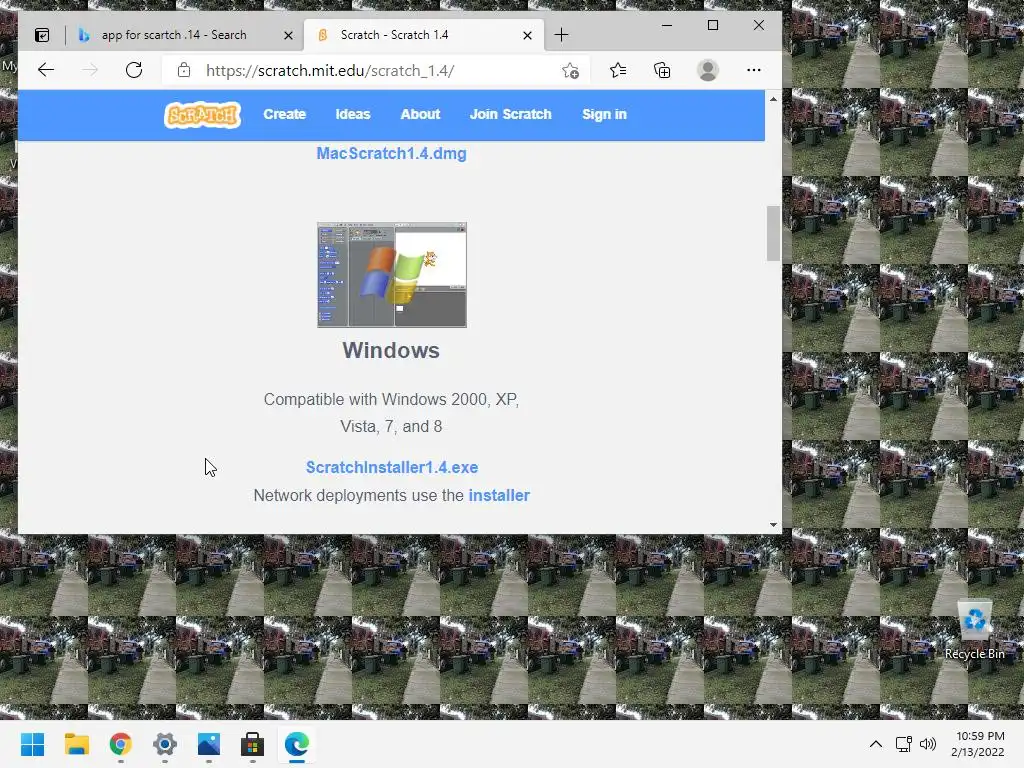The height and width of the screenshot is (768, 1024).
Task: Open Edge Settings and more menu
Action: [754, 70]
